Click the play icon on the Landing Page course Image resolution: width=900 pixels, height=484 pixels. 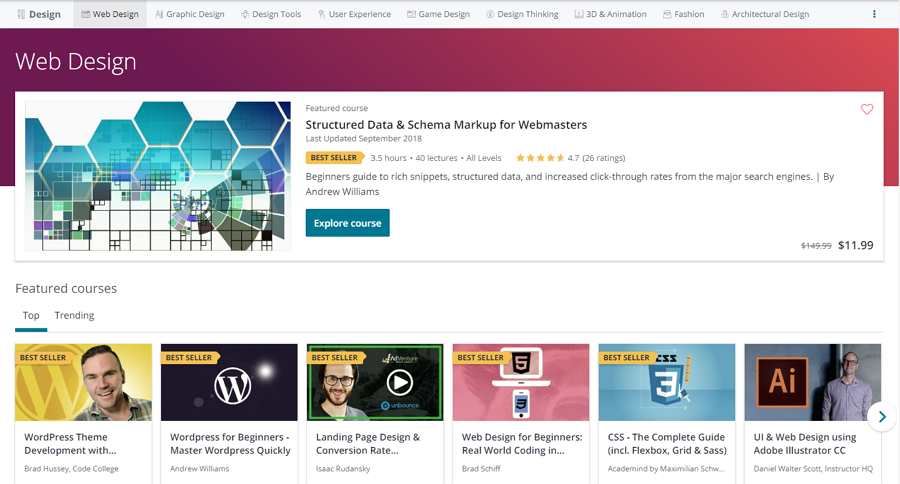coord(399,382)
